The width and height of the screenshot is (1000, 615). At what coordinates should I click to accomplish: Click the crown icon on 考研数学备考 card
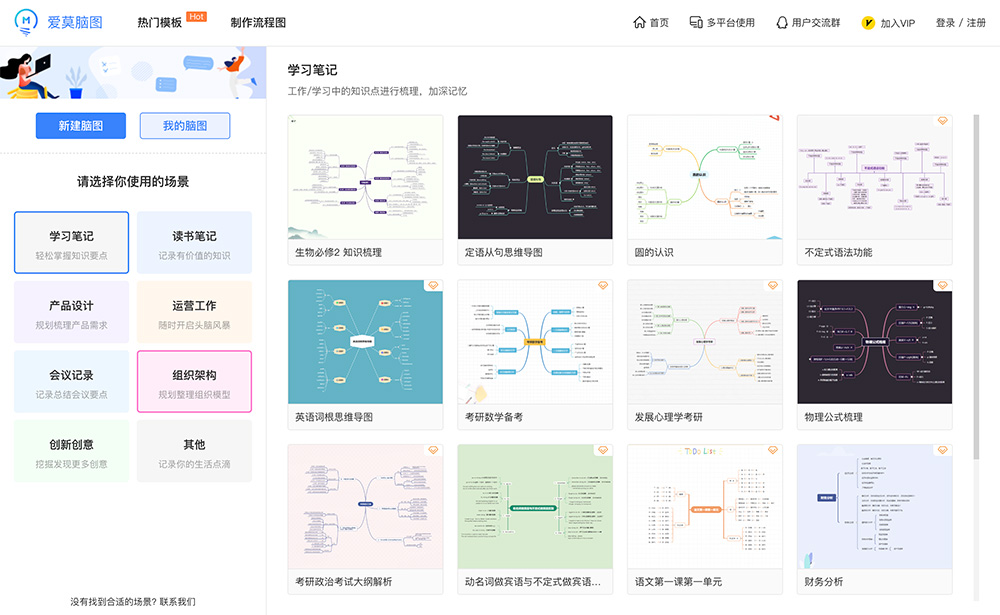(x=602, y=285)
